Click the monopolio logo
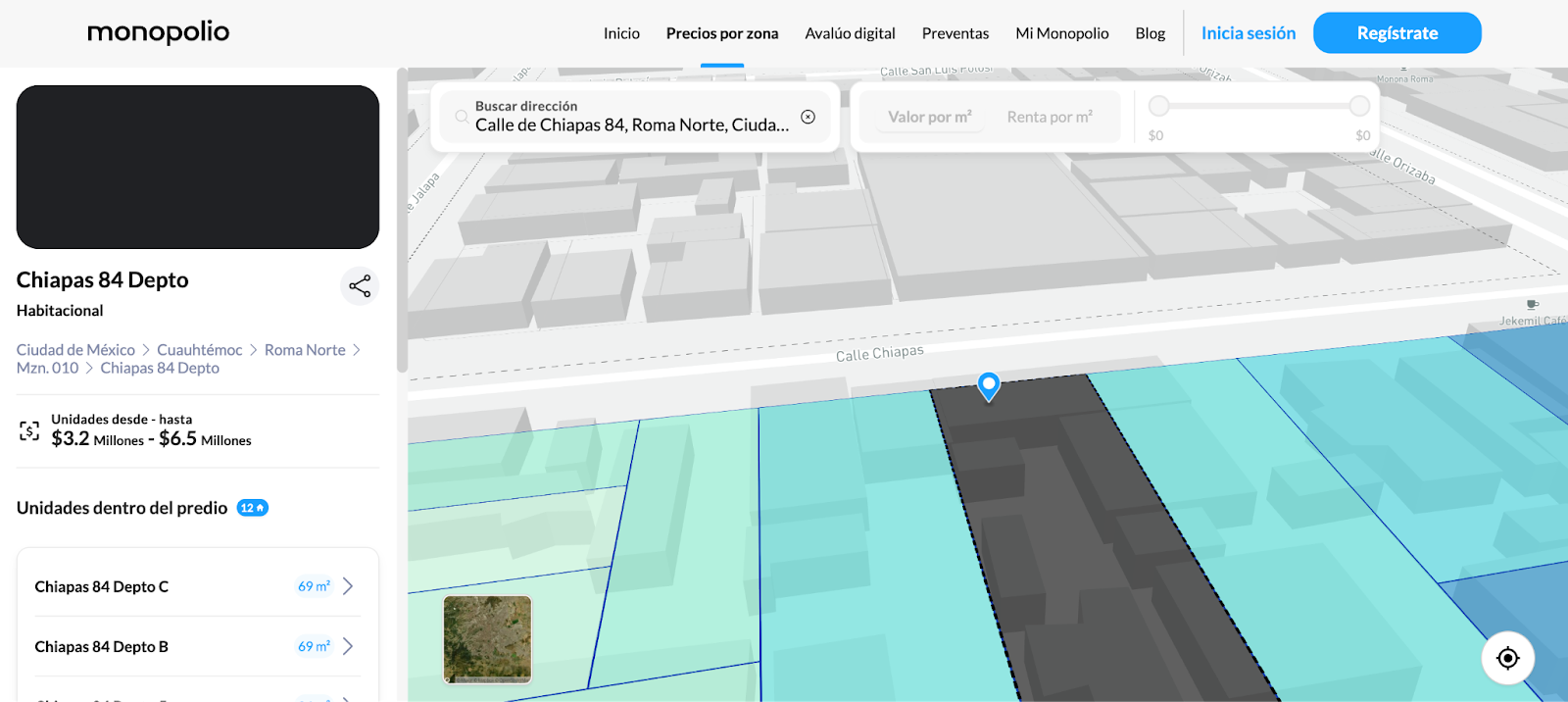Viewport: 1568px width, 702px height. (158, 32)
